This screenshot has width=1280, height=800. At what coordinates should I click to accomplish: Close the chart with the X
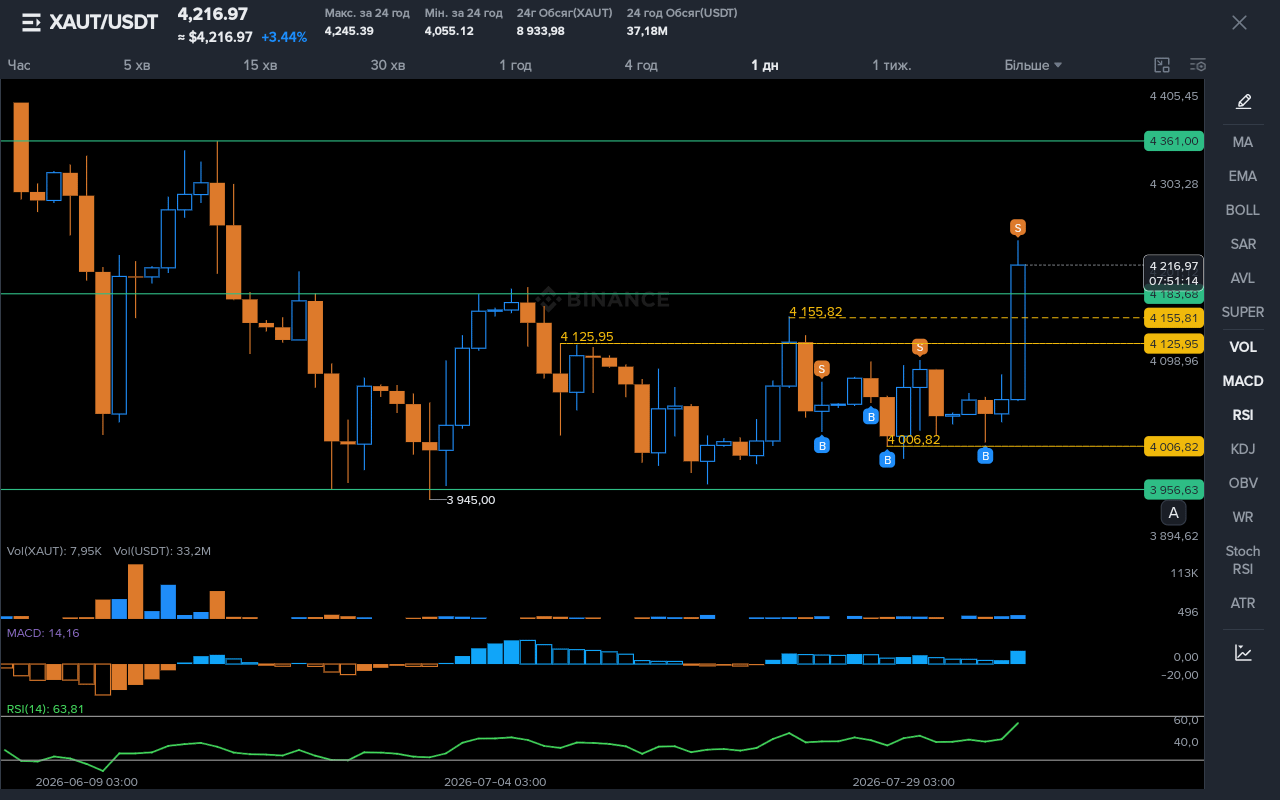(1239, 22)
